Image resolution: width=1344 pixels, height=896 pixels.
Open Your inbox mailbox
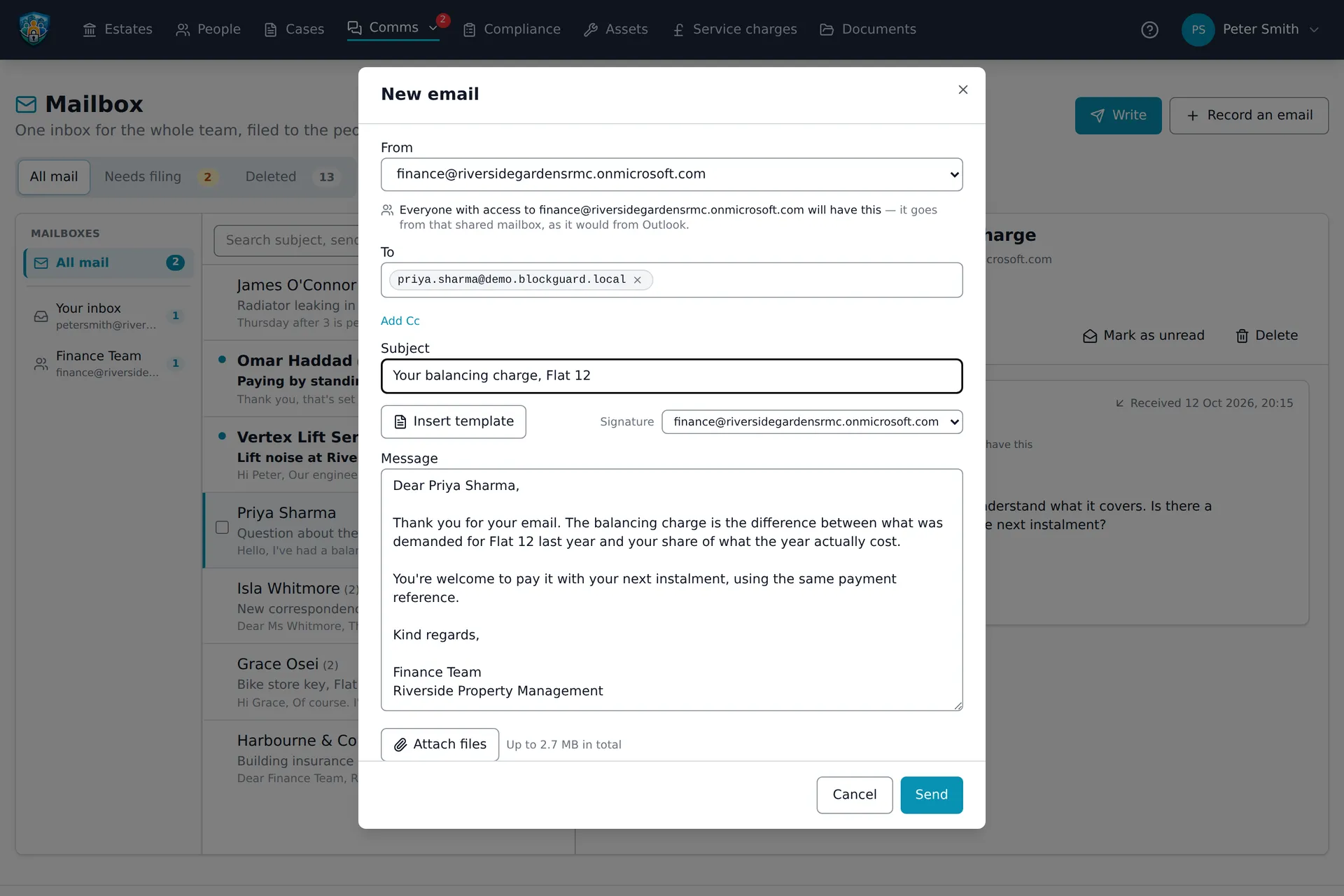click(x=108, y=316)
